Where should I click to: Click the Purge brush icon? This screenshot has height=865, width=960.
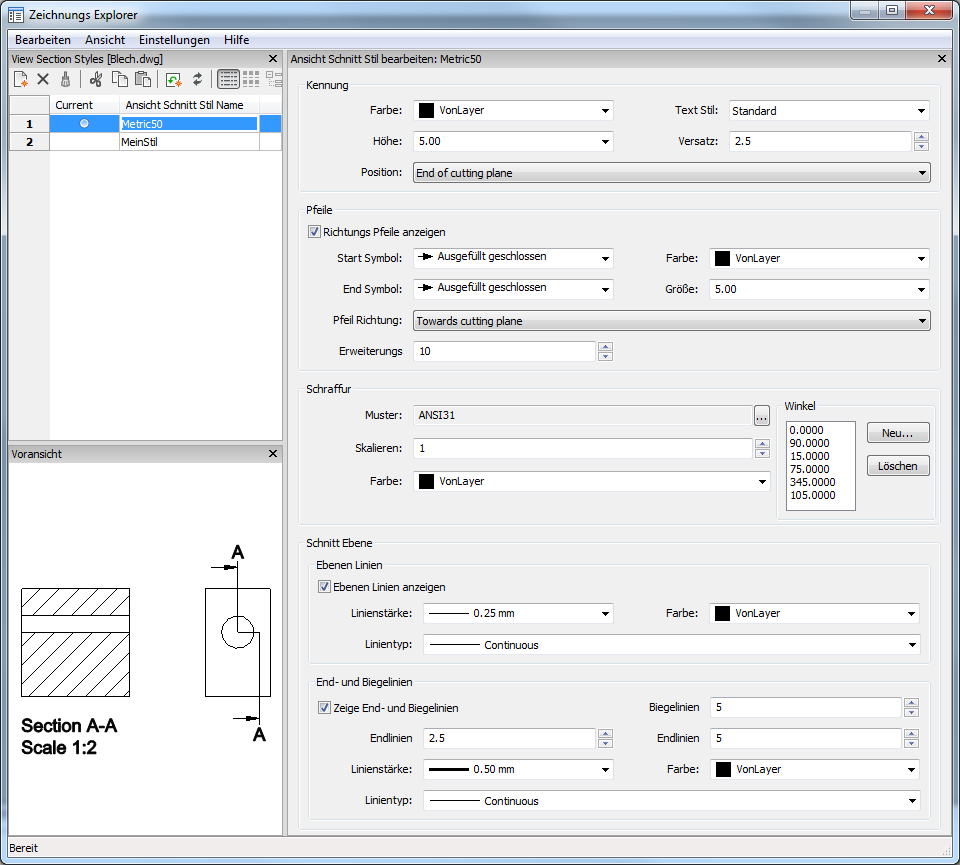pyautogui.click(x=66, y=79)
